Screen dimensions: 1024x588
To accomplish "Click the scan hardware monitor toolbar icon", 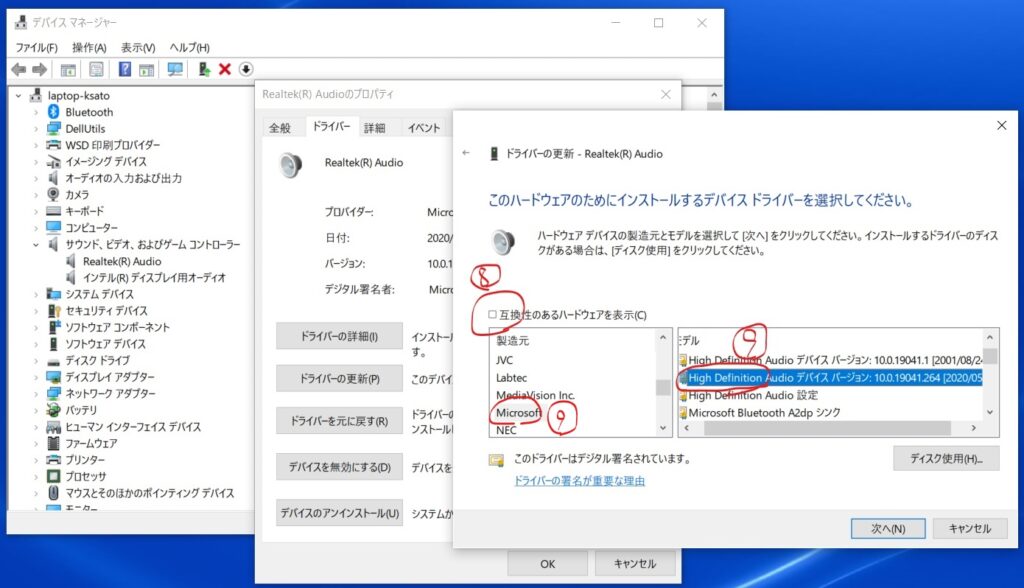I will (x=175, y=69).
